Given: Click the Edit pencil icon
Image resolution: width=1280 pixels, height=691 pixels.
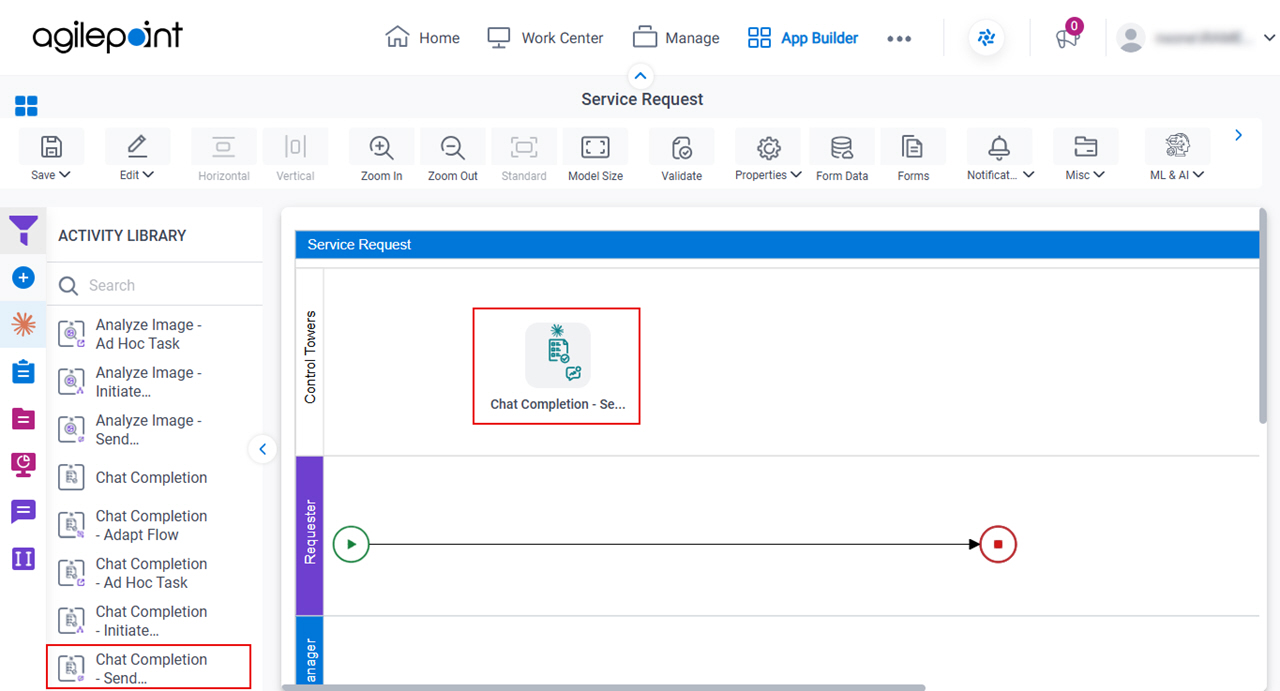Looking at the screenshot, I should tap(137, 147).
